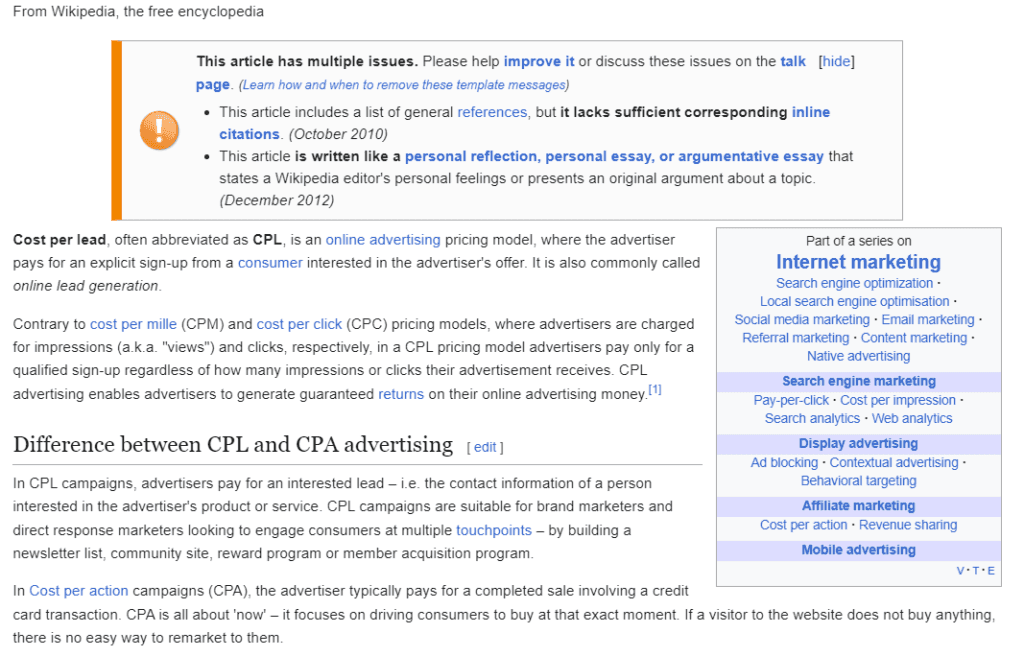The height and width of the screenshot is (656, 1024).
Task: Open the 'Search engine marketing' heading link
Action: (859, 381)
